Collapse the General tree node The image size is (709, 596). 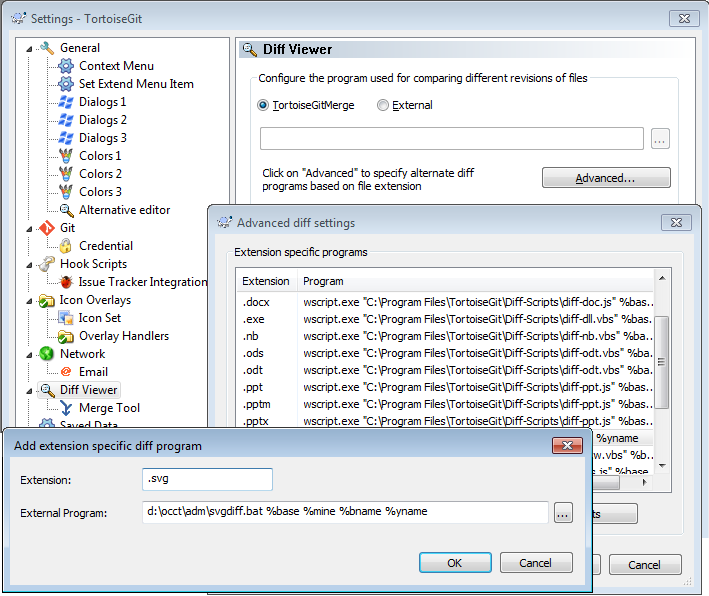click(x=29, y=49)
